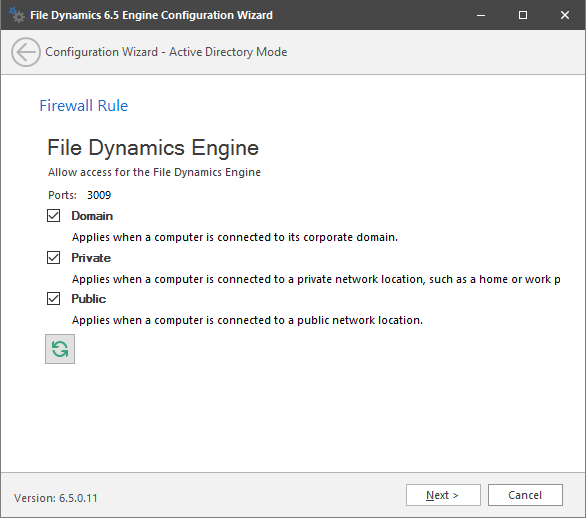This screenshot has height=518, width=586.
Task: Disable the Public profile checkbox
Action: point(53,299)
